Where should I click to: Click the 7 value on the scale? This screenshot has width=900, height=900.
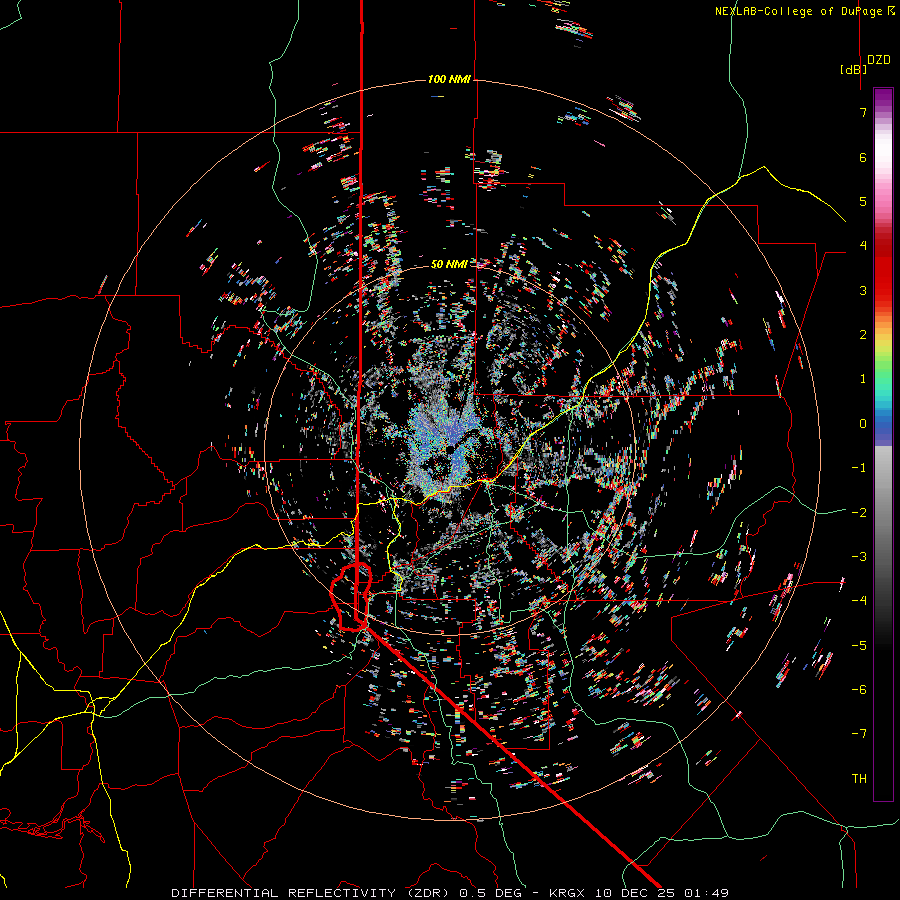pos(863,112)
